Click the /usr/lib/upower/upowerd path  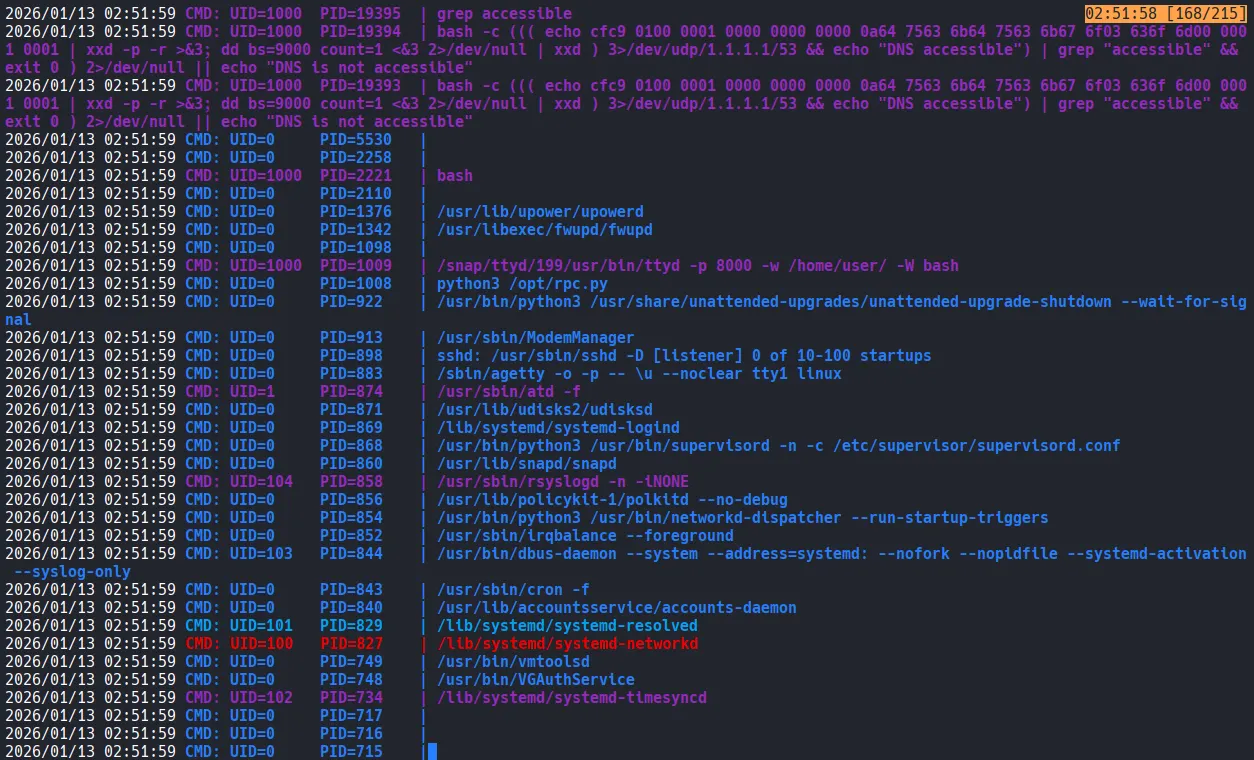point(540,212)
